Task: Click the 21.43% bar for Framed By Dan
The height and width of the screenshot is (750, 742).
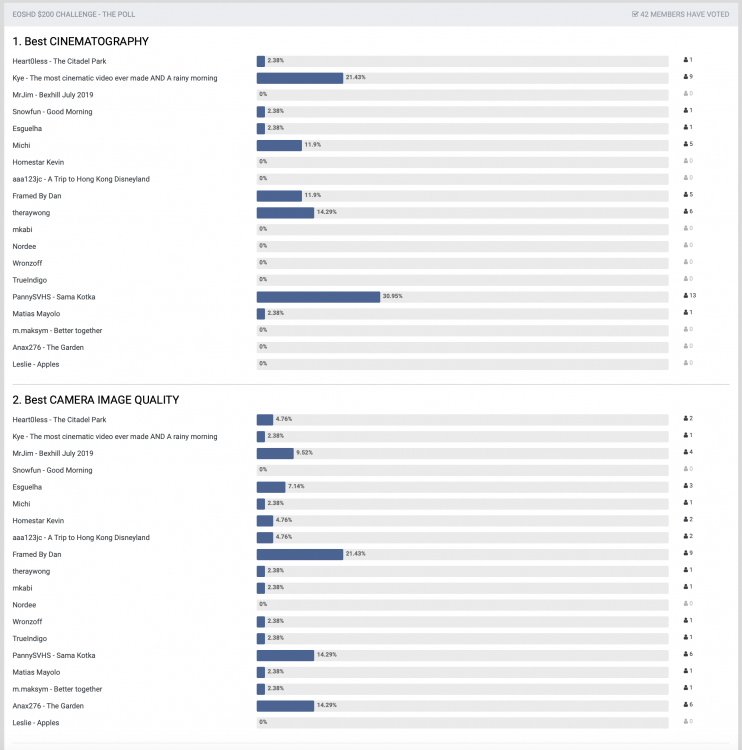Action: point(299,554)
